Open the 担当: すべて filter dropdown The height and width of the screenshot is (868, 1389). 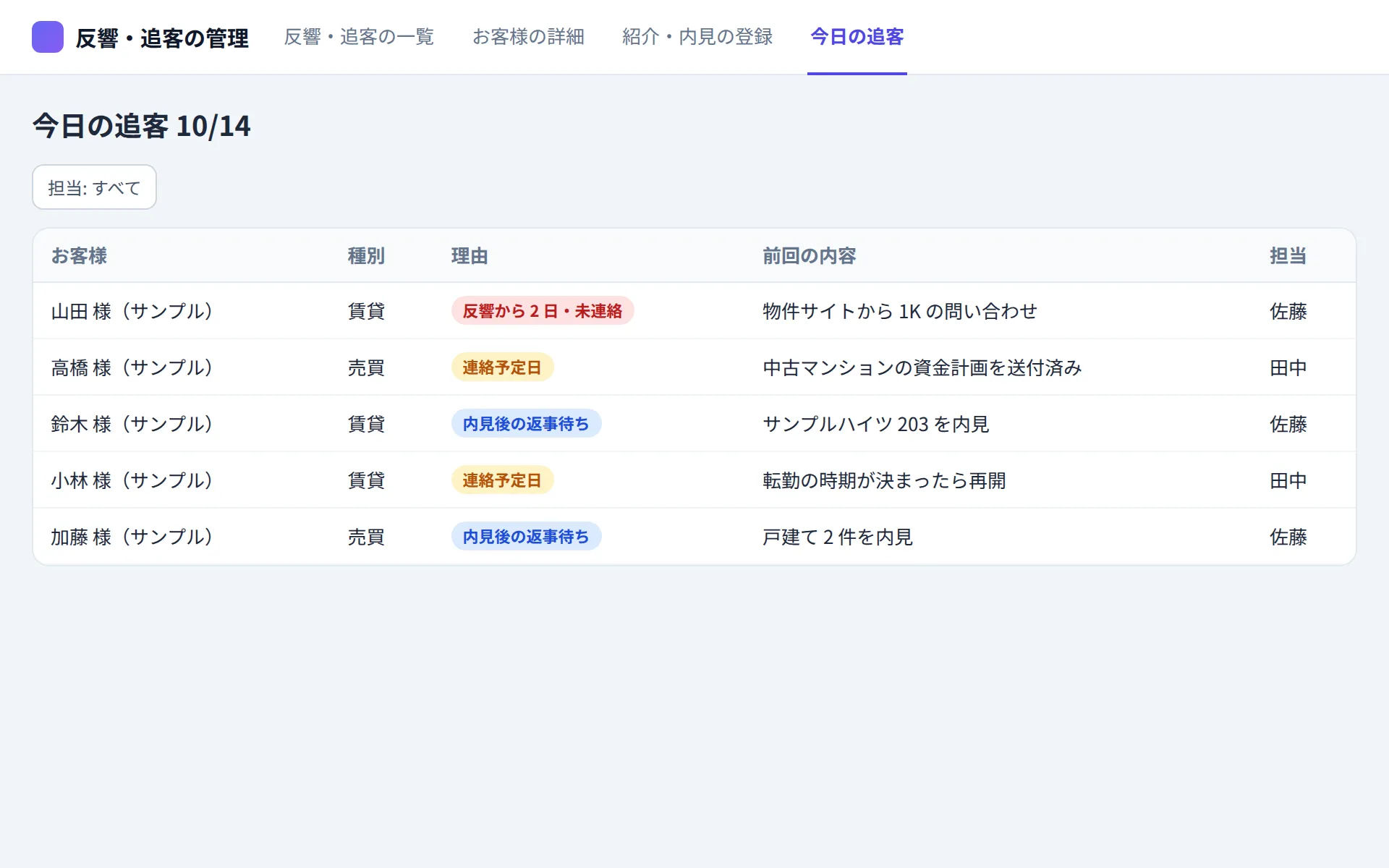(x=94, y=187)
